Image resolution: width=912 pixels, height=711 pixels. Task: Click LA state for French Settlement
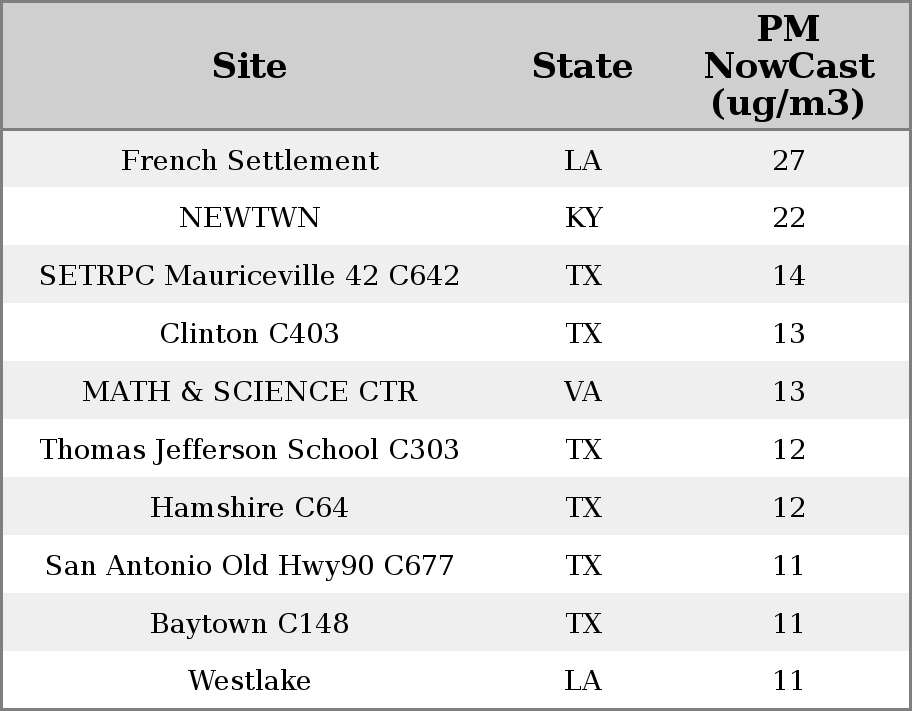[x=583, y=160]
